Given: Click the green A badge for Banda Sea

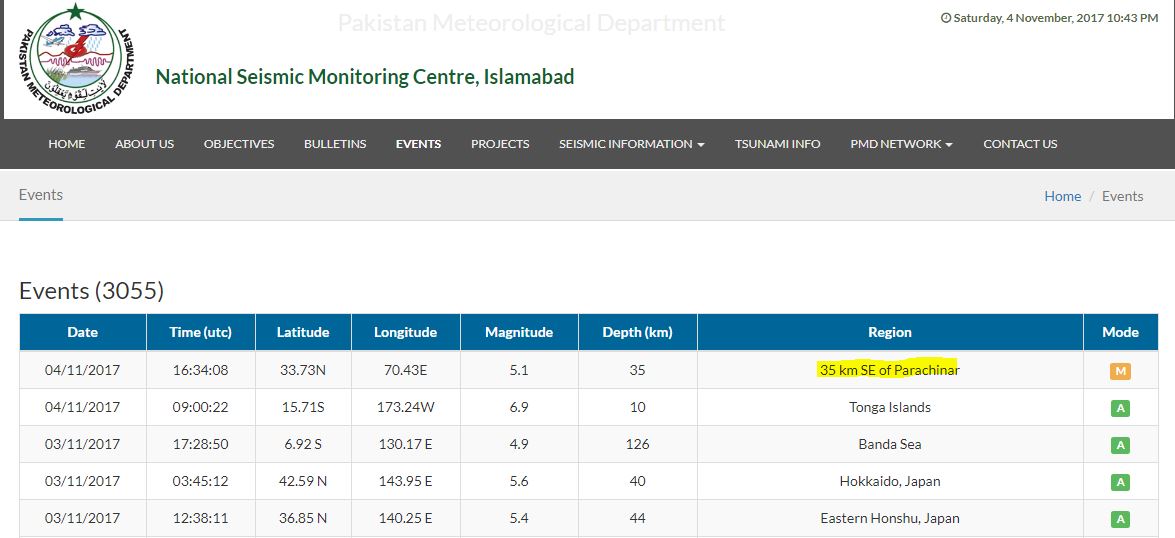Looking at the screenshot, I should coord(1120,445).
